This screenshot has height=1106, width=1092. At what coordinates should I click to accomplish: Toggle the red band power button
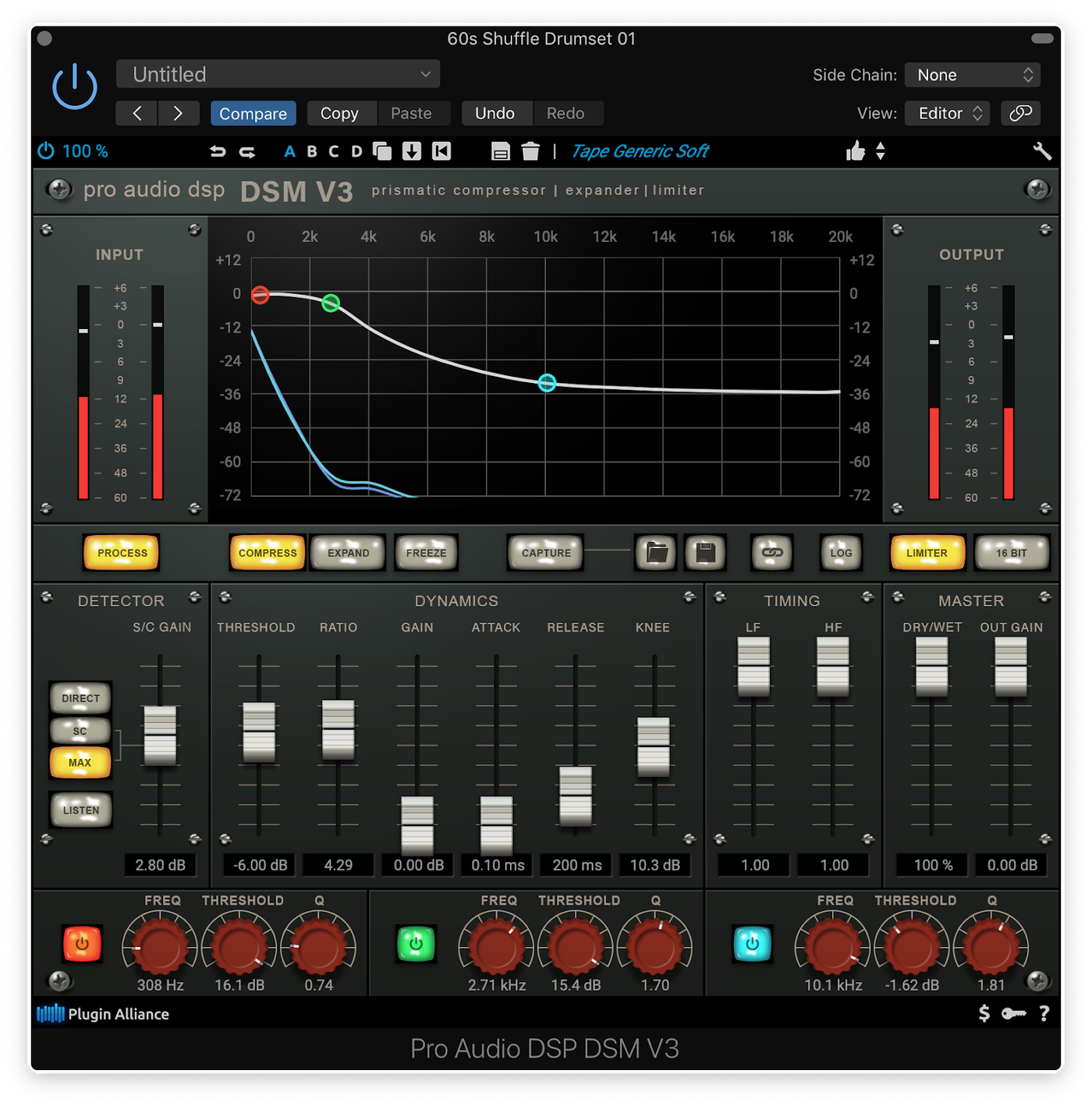coord(82,945)
